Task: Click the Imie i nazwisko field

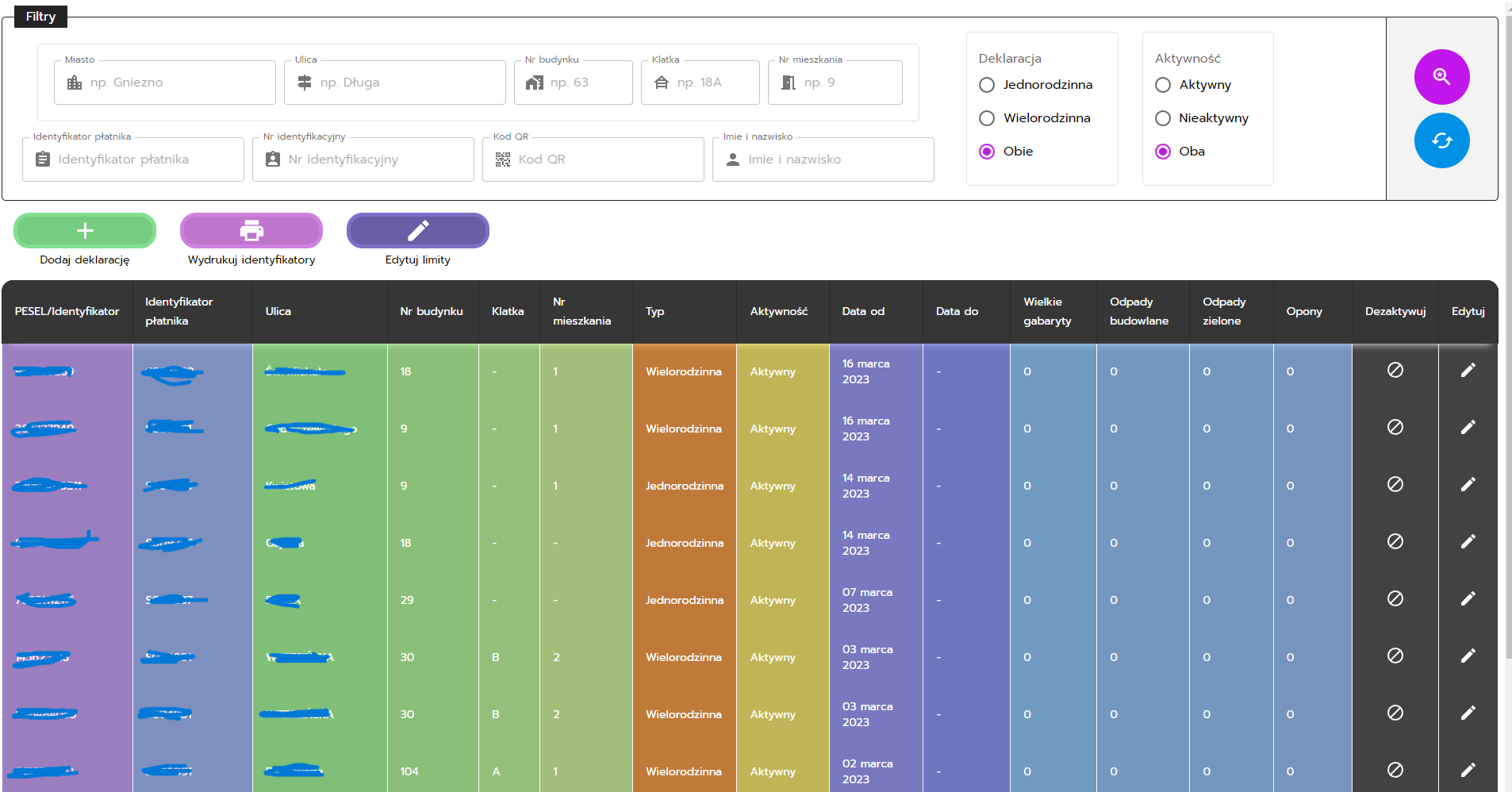Action: (823, 160)
